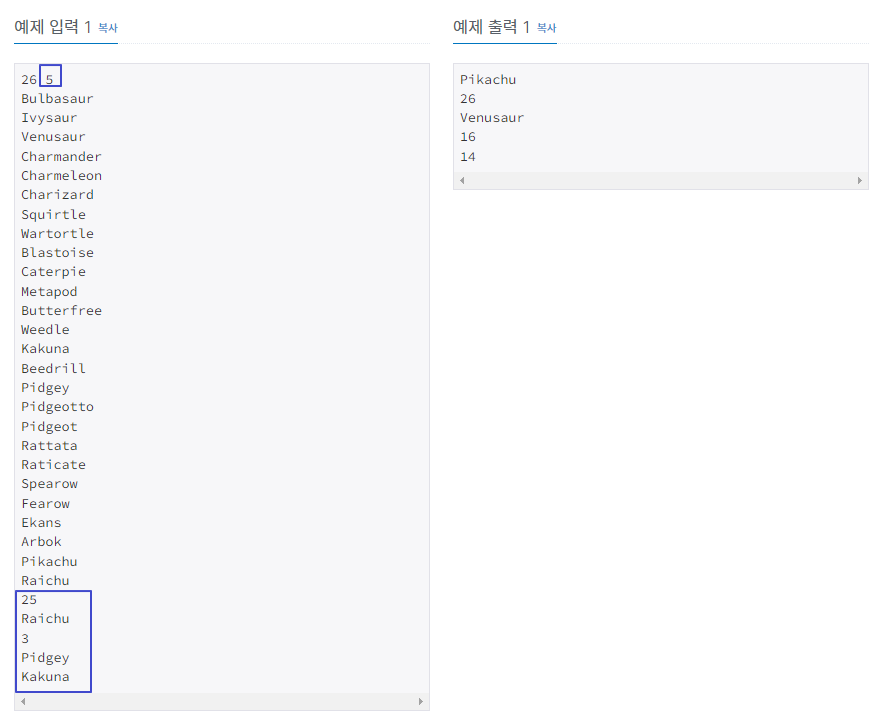880x716 pixels.
Task: Click the right scroll arrow in output box
Action: point(860,180)
